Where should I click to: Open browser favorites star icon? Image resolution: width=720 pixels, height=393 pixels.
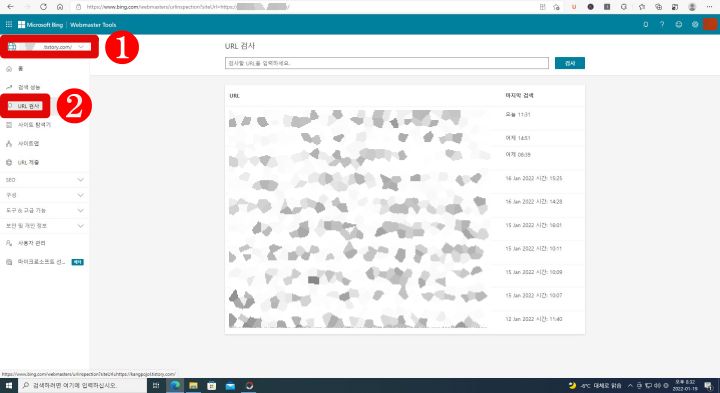coord(641,7)
